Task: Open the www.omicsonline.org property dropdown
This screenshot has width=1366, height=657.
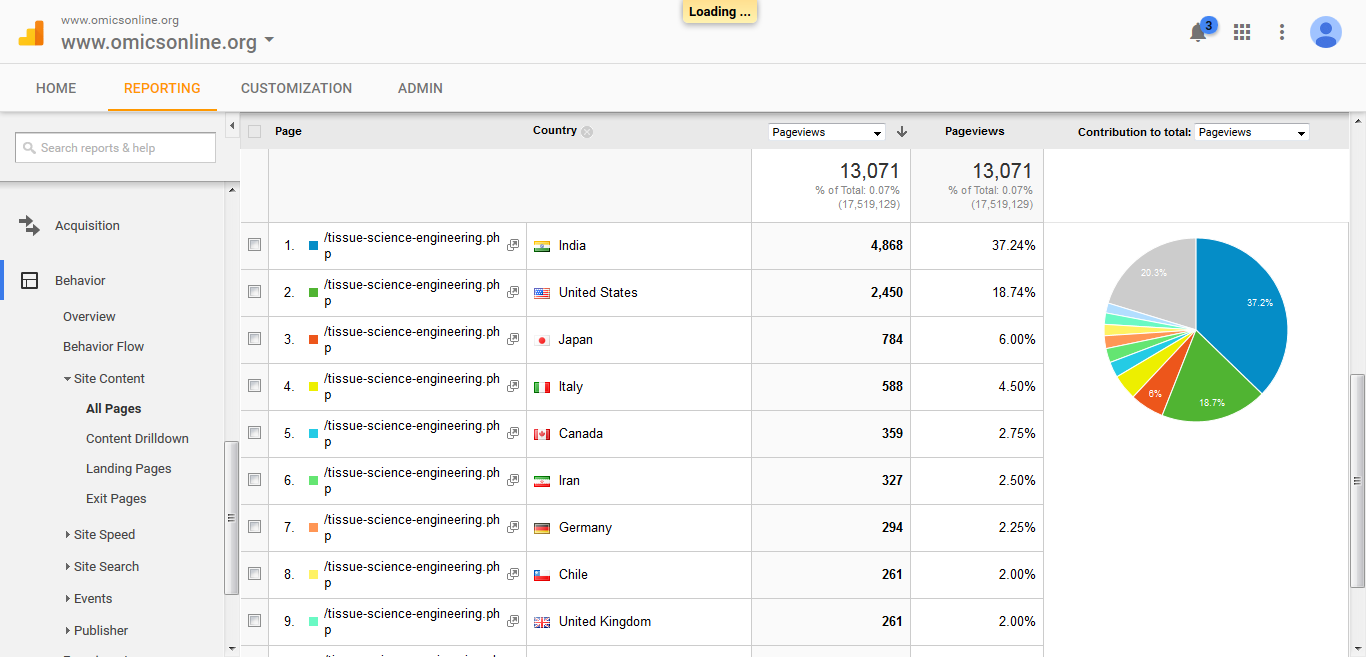Action: click(x=167, y=42)
